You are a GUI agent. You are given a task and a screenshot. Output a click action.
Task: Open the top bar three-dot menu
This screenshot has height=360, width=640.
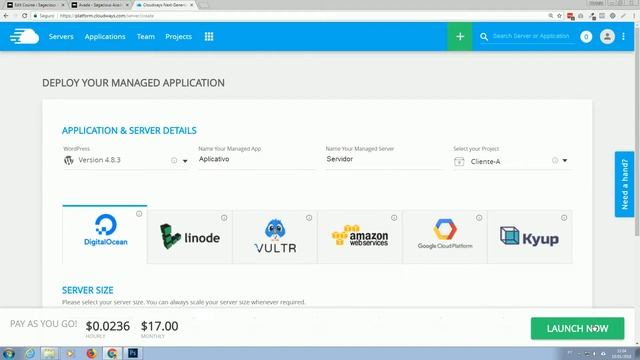pyautogui.click(x=623, y=36)
